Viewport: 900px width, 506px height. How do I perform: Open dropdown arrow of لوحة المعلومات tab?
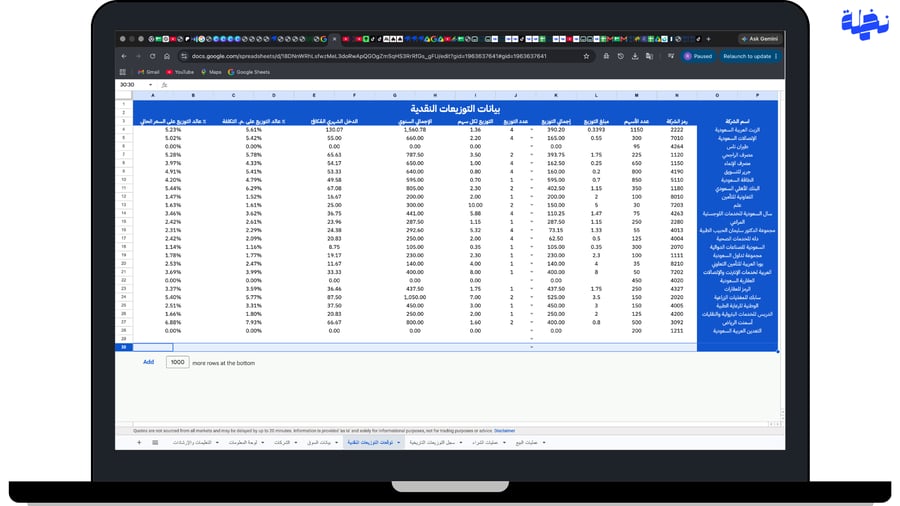coord(263,442)
